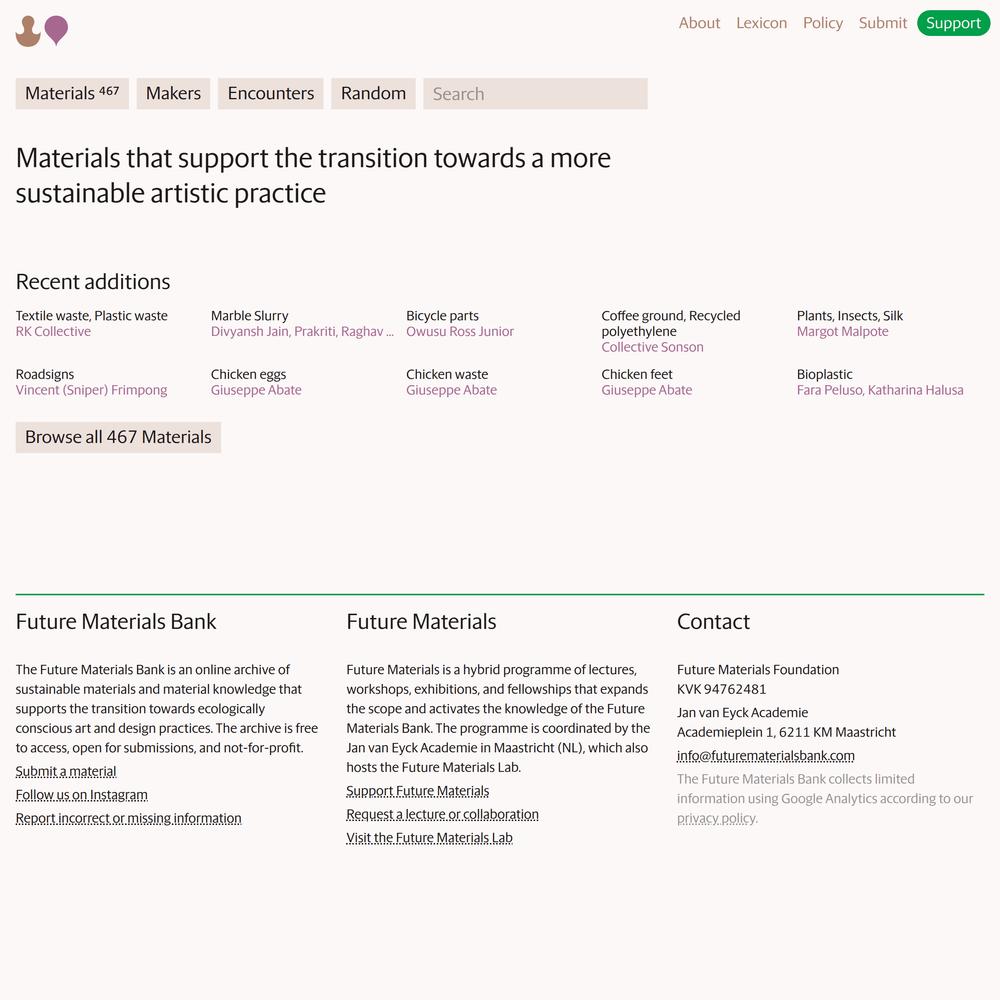Open the Submit menu link

(883, 23)
